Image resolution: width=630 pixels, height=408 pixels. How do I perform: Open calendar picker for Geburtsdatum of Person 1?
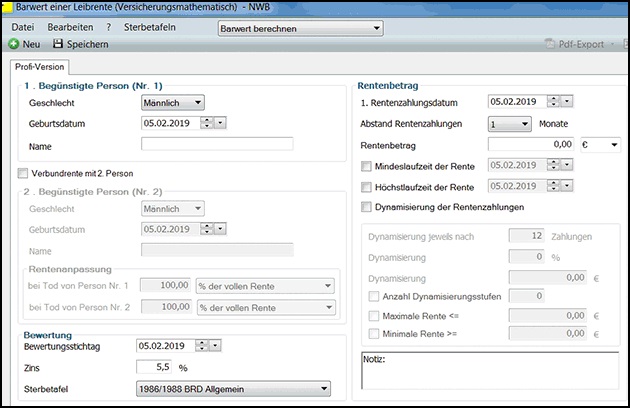pos(221,123)
